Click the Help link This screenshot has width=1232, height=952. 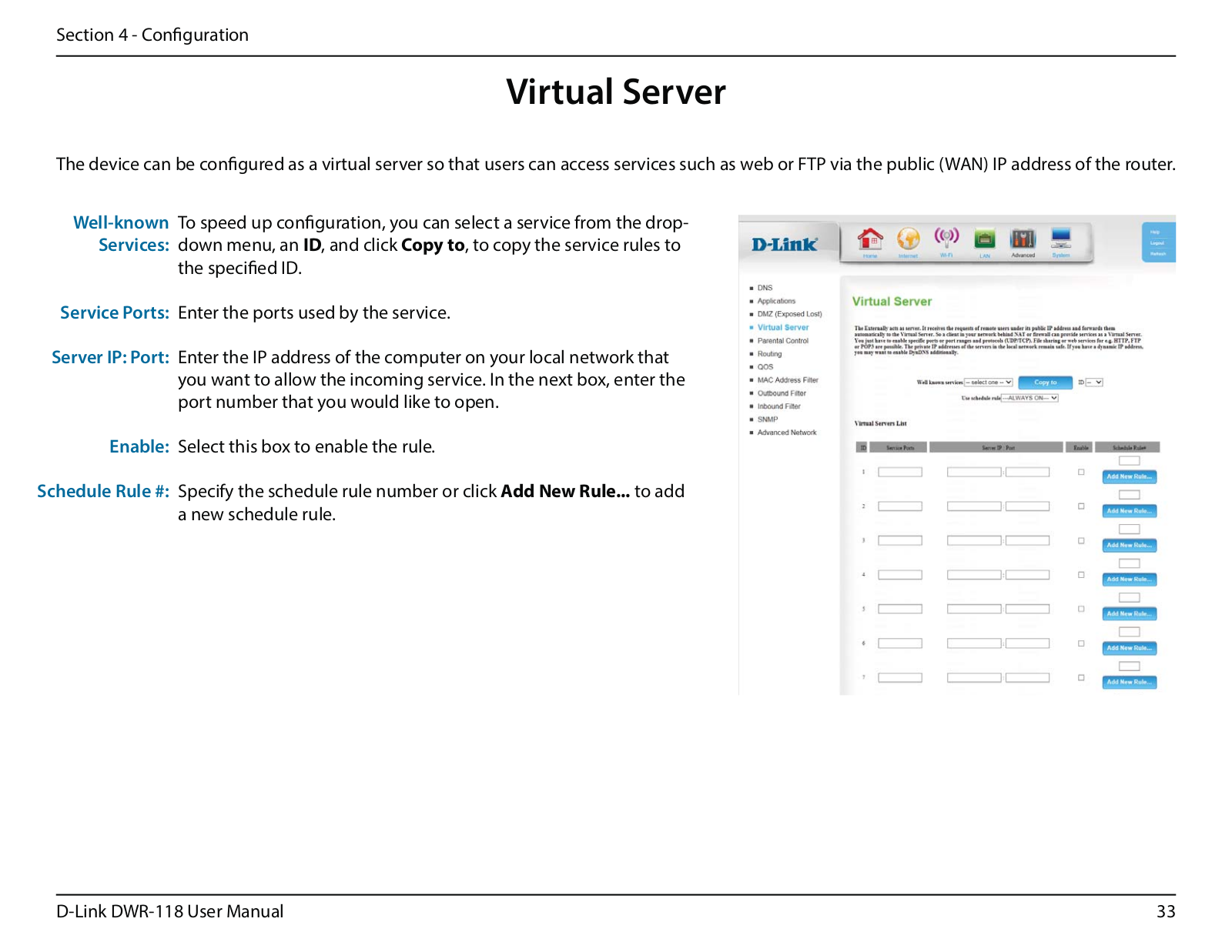click(x=1155, y=232)
